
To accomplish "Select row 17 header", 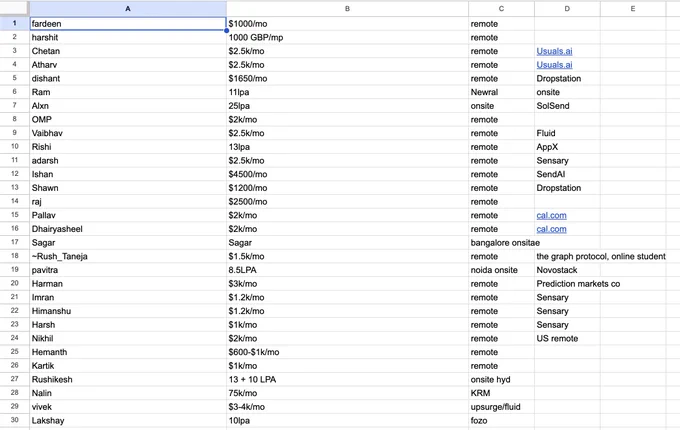I will (15, 243).
